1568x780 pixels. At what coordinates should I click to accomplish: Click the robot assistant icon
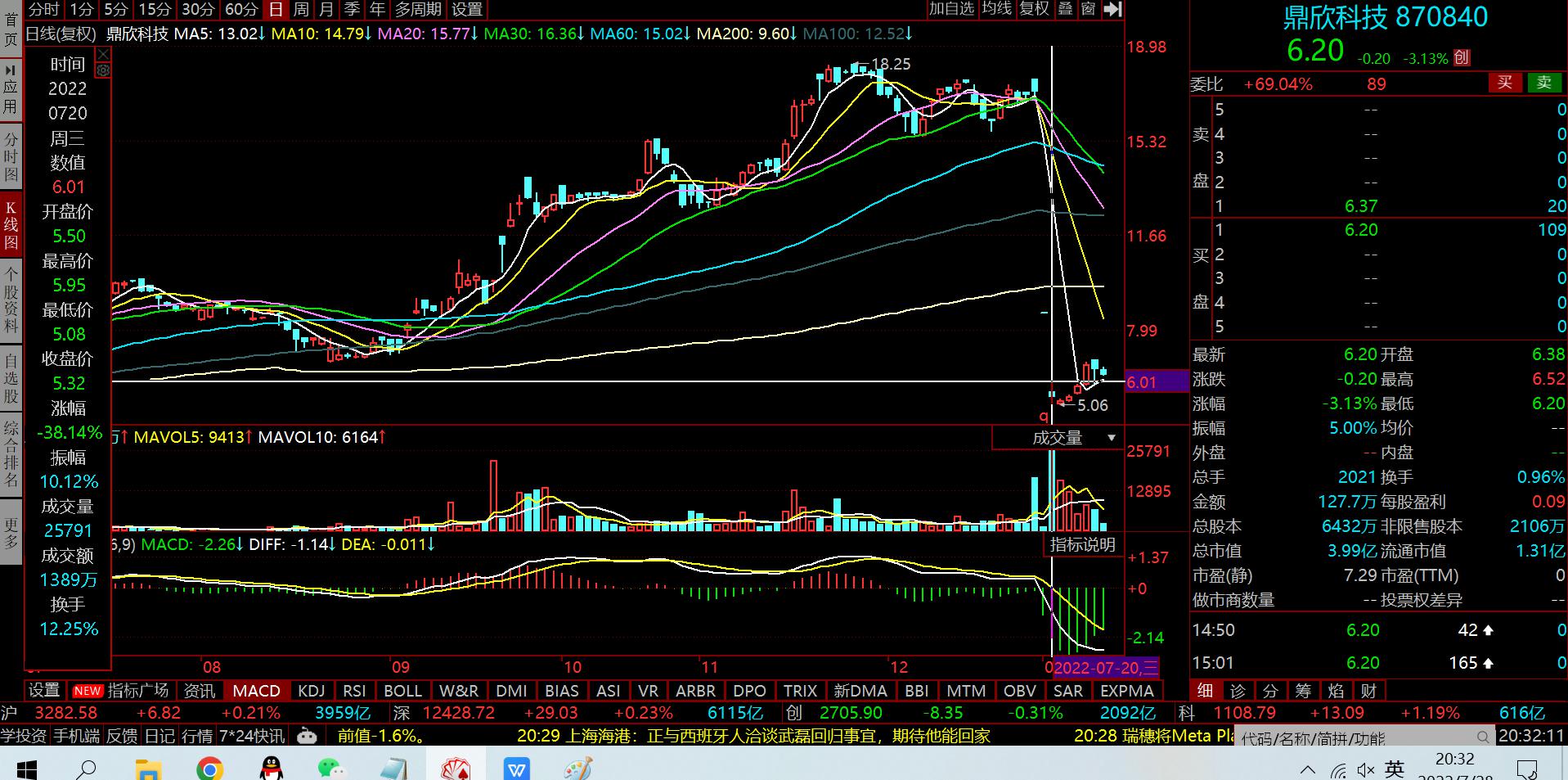tap(307, 736)
